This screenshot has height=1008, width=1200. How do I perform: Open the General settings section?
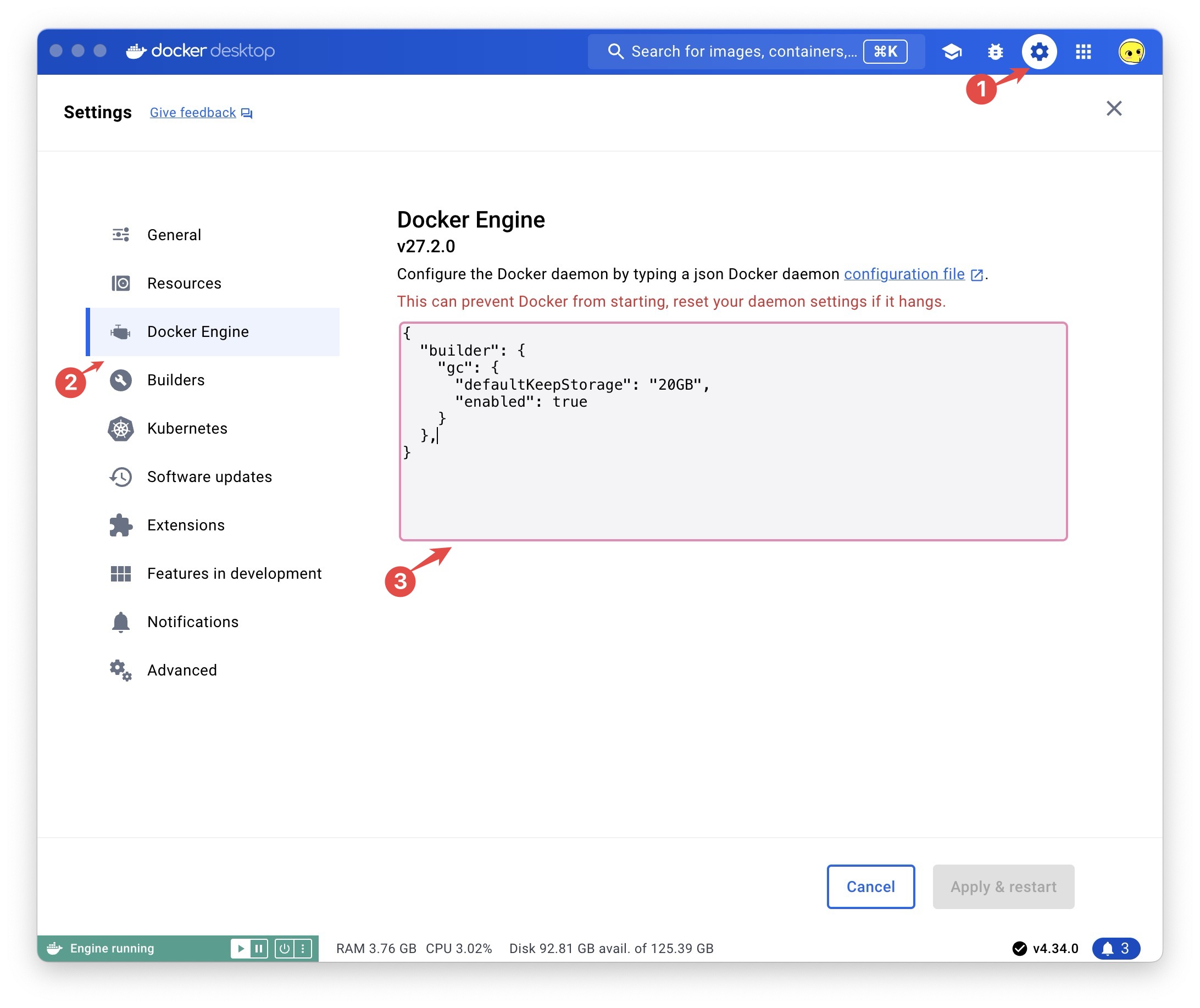coord(213,235)
